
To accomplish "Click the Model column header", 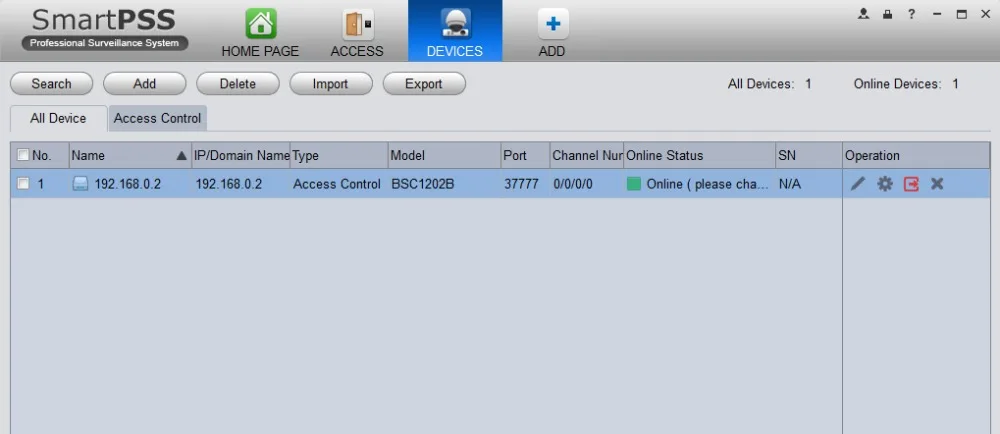I will point(445,156).
